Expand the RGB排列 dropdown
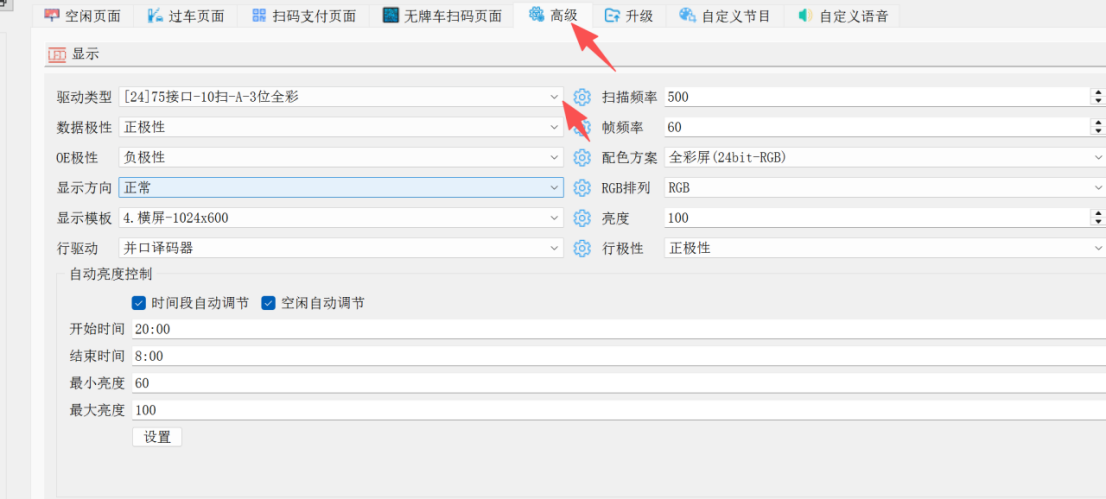Image resolution: width=1106 pixels, height=499 pixels. tap(1098, 188)
